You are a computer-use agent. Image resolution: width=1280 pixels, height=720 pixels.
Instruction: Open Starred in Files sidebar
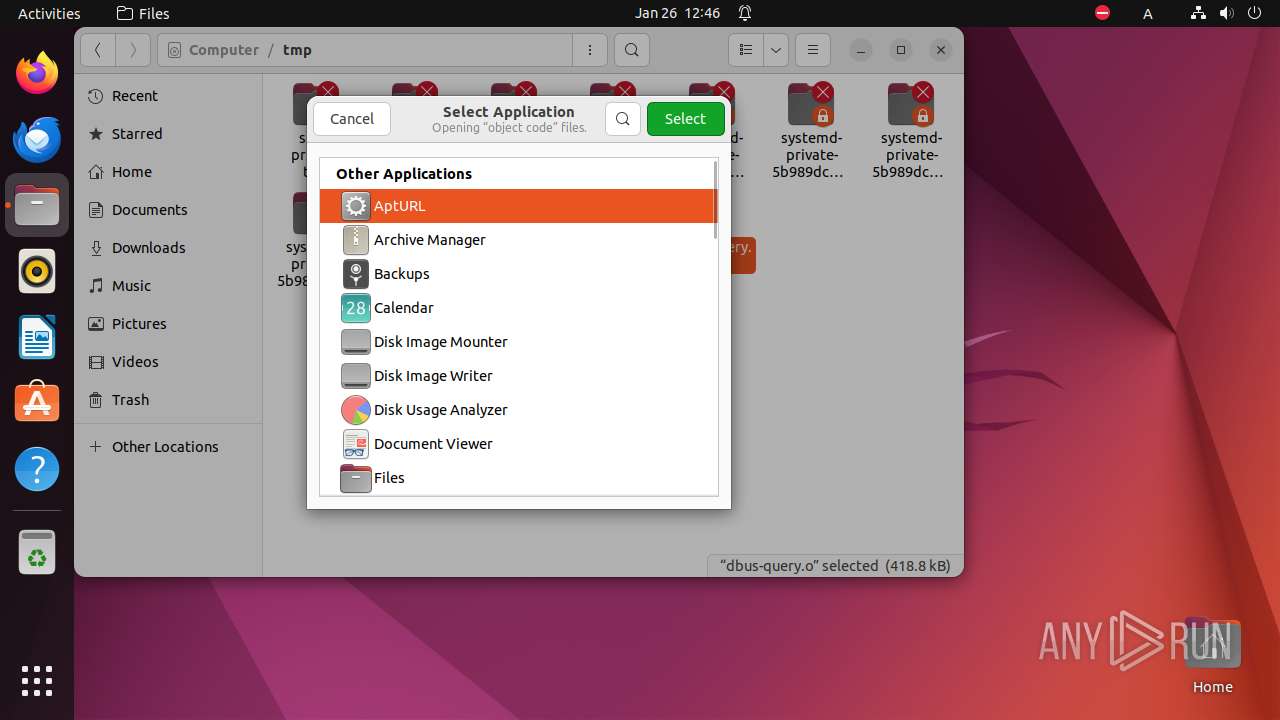[x=168, y=134]
